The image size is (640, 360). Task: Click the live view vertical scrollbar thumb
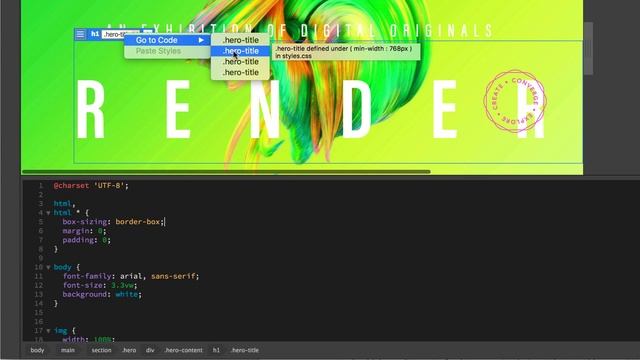588,49
